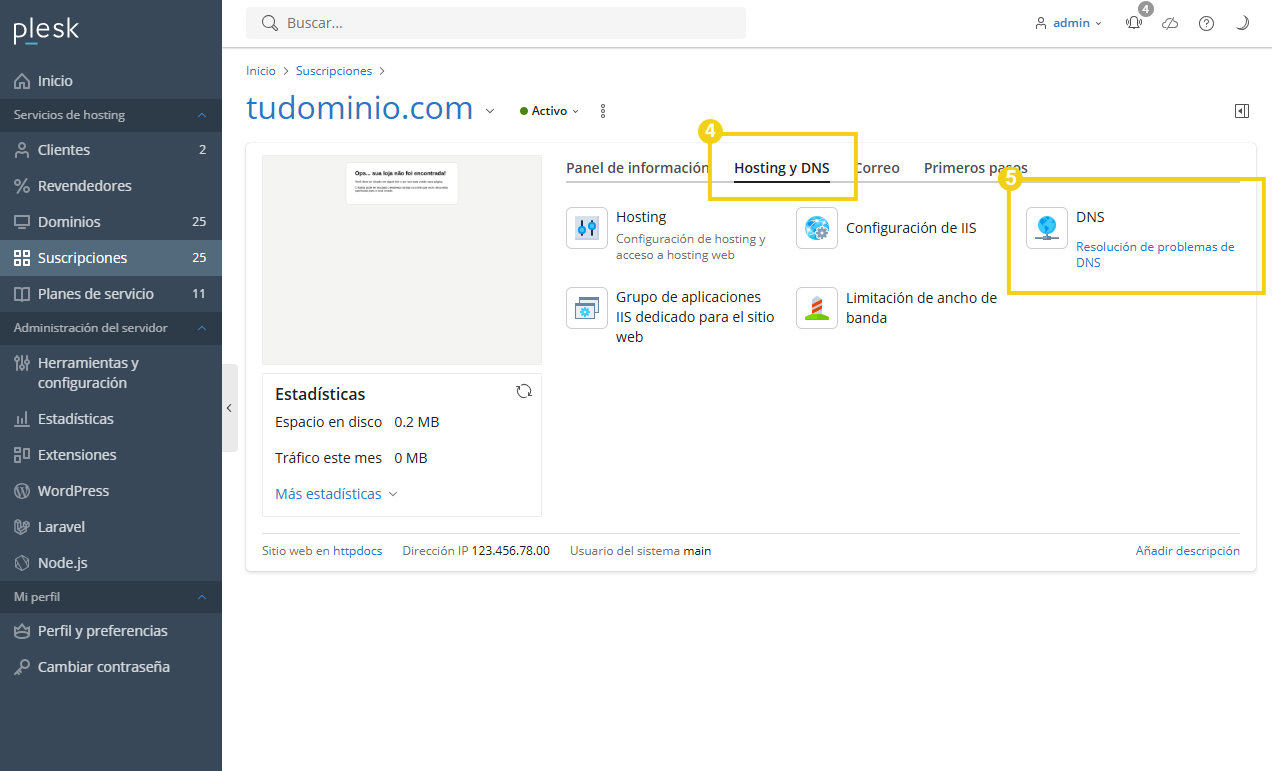Collapse Mi perfil section
This screenshot has width=1272, height=771.
[202, 597]
